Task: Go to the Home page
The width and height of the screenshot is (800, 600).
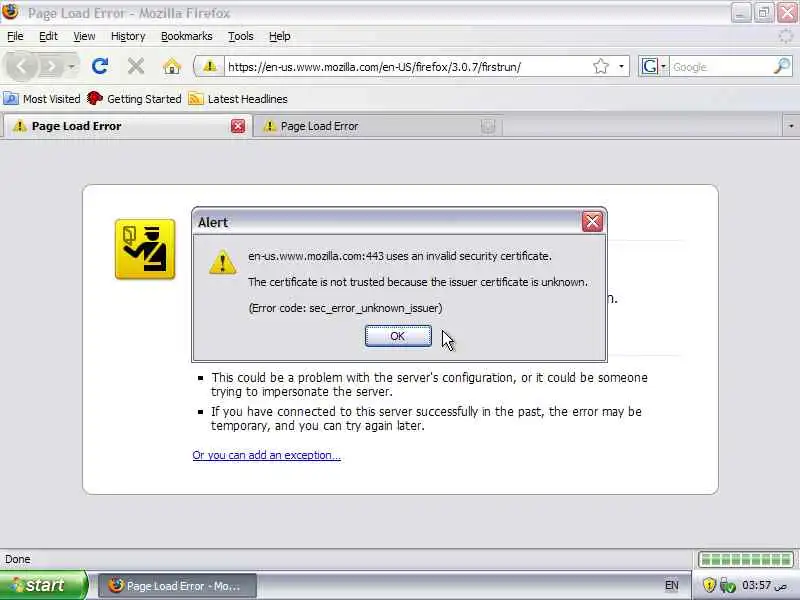Action: pyautogui.click(x=172, y=66)
